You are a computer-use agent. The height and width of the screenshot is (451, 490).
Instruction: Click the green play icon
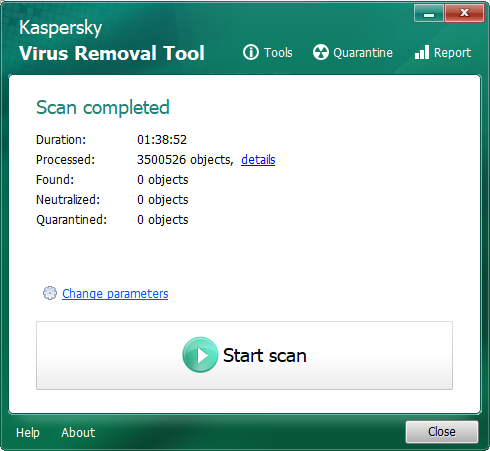[x=200, y=355]
